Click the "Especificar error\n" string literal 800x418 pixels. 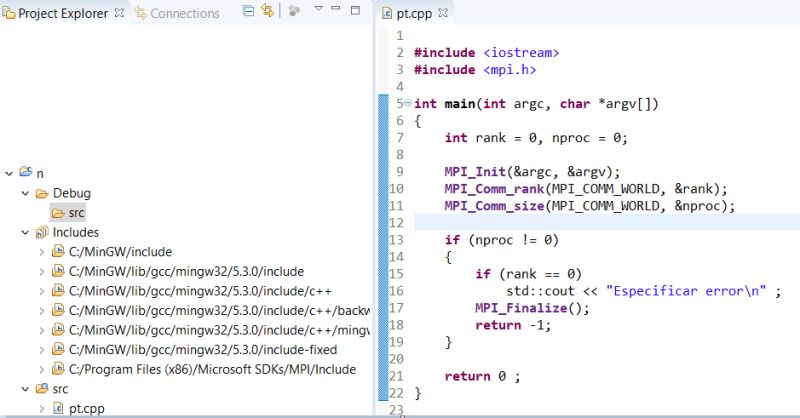(686, 291)
